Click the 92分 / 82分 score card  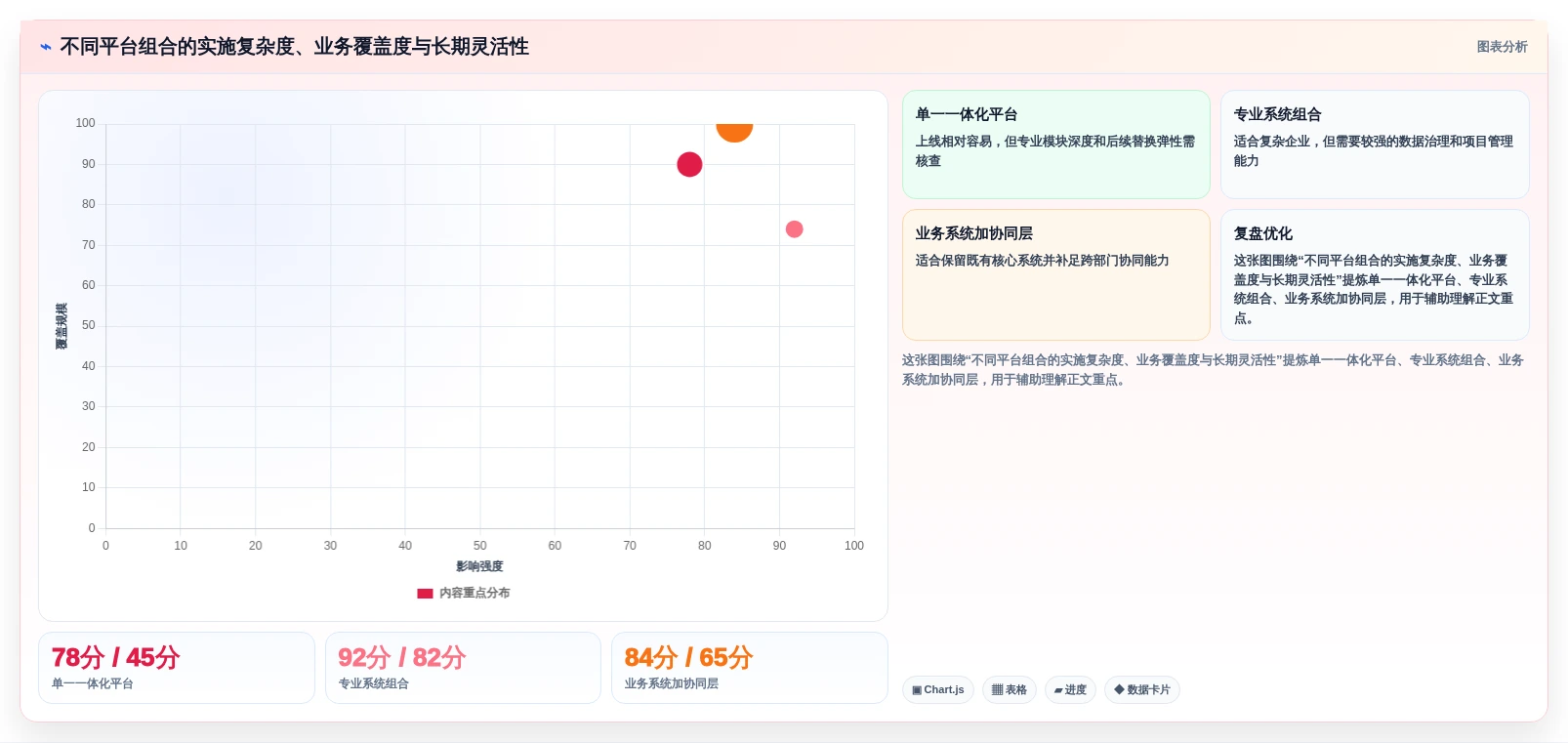(463, 668)
